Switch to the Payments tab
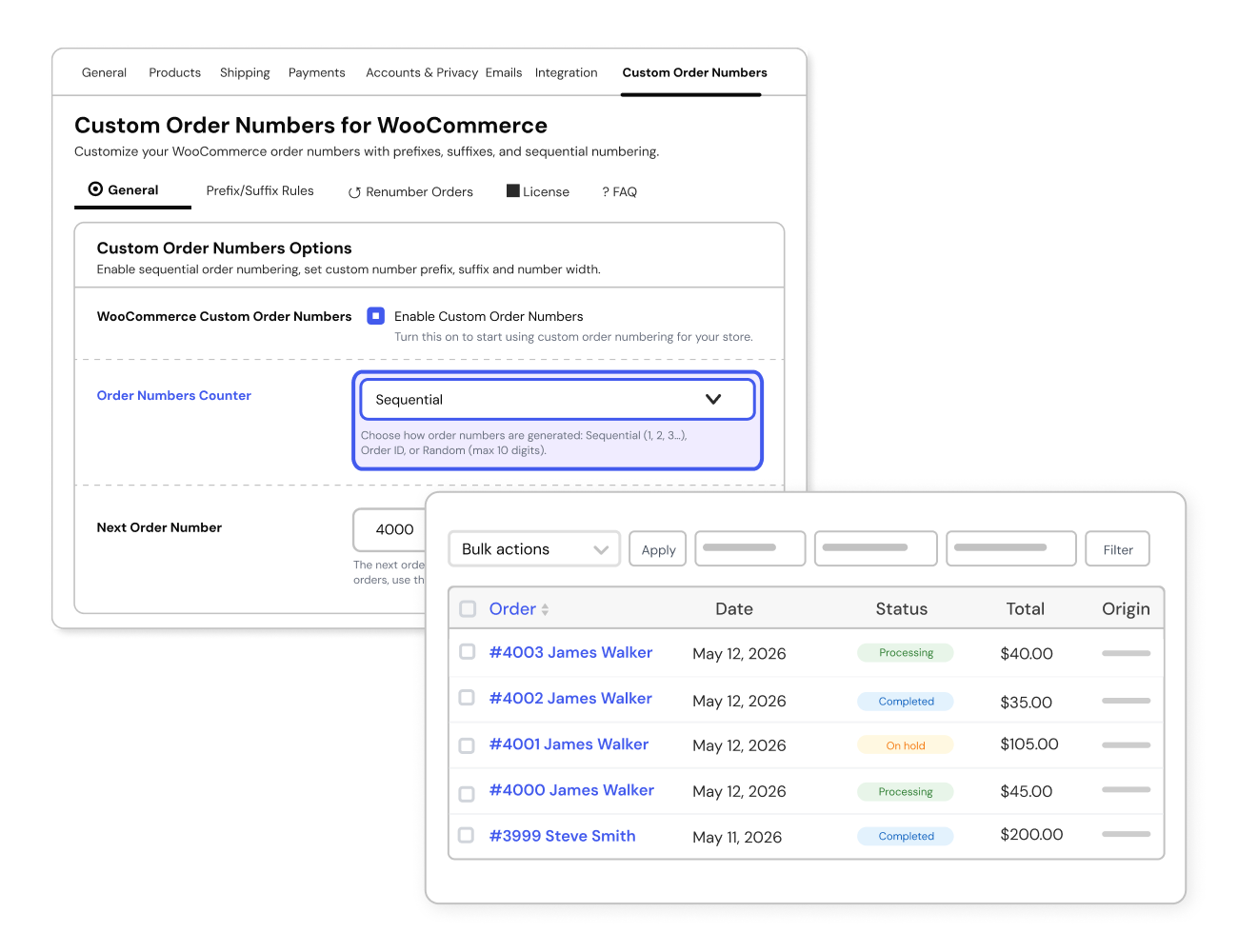Viewport: 1238px width, 952px height. tap(317, 72)
